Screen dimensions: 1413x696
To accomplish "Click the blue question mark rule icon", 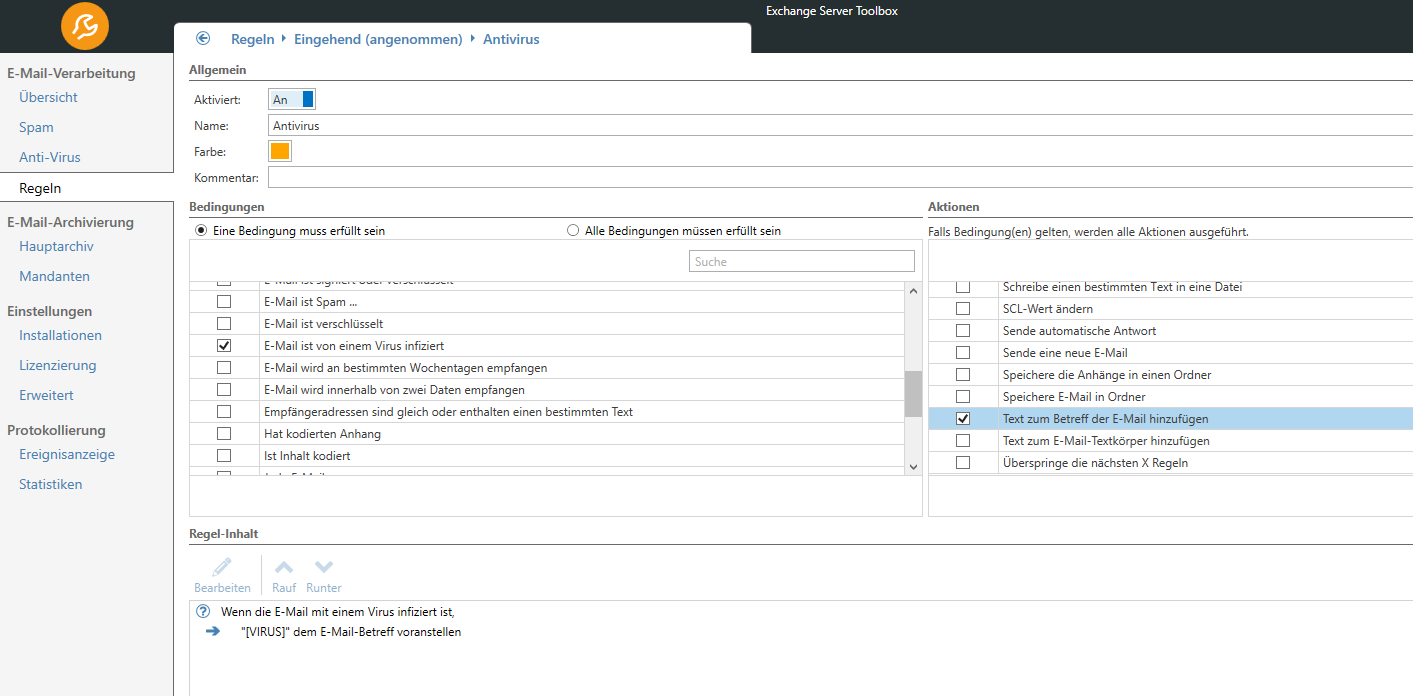I will 203,611.
